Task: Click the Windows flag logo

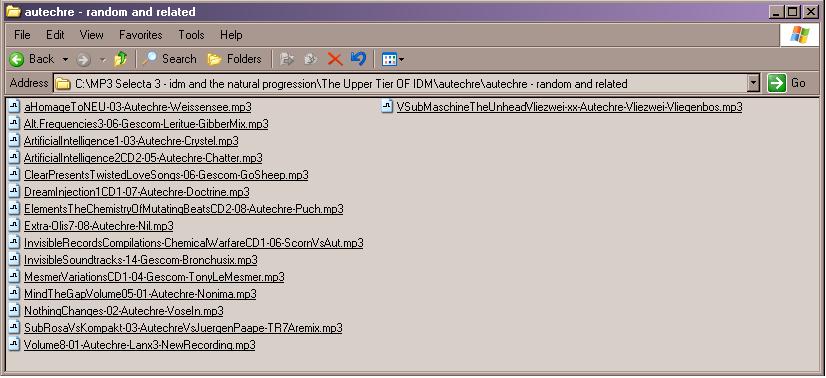Action: 800,35
